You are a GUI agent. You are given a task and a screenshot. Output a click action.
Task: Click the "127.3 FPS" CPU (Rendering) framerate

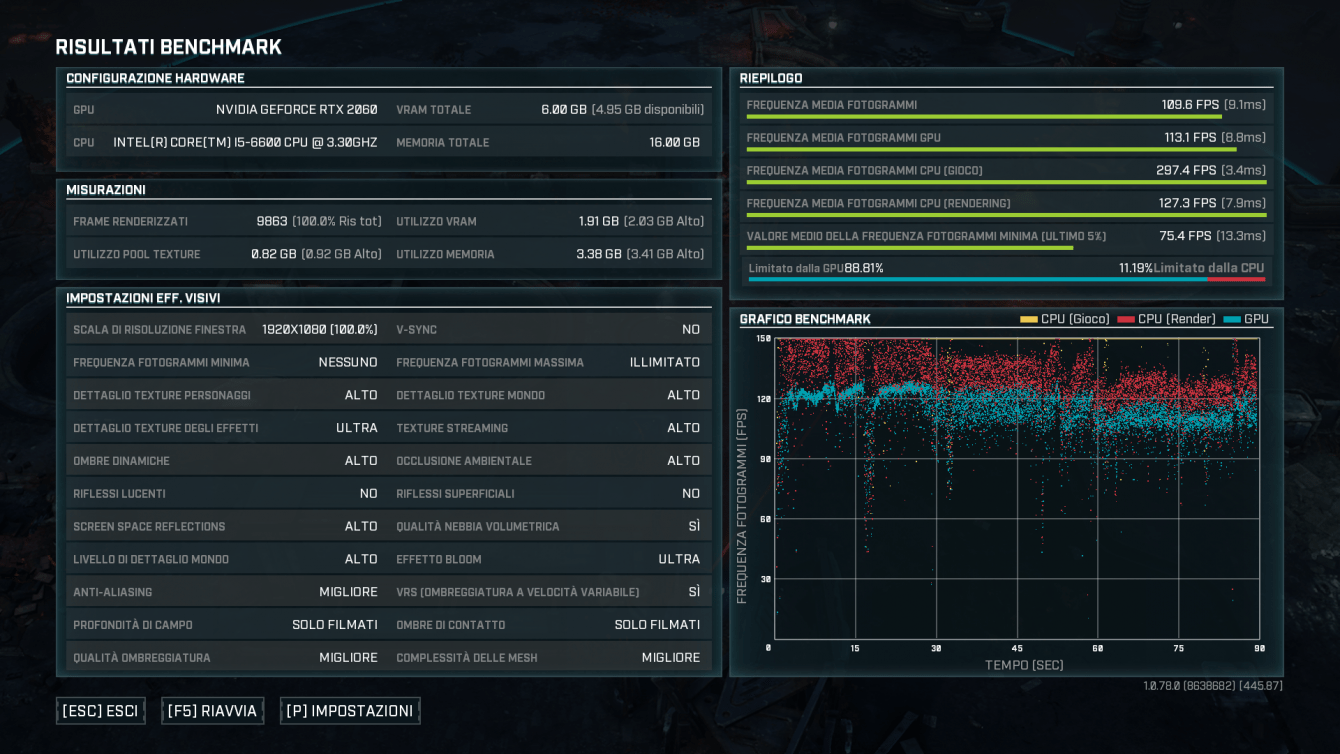coord(1189,204)
